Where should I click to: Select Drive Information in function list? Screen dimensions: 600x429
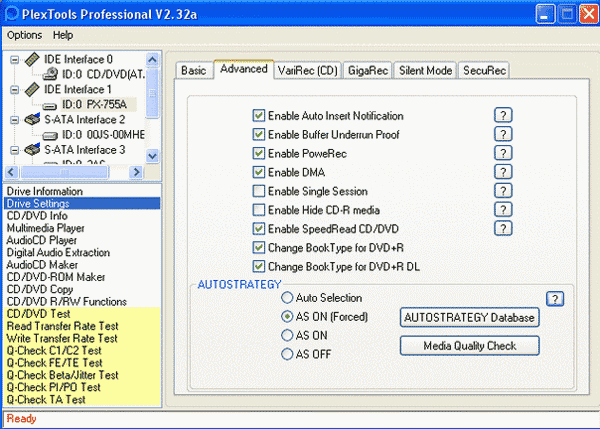tap(82, 191)
